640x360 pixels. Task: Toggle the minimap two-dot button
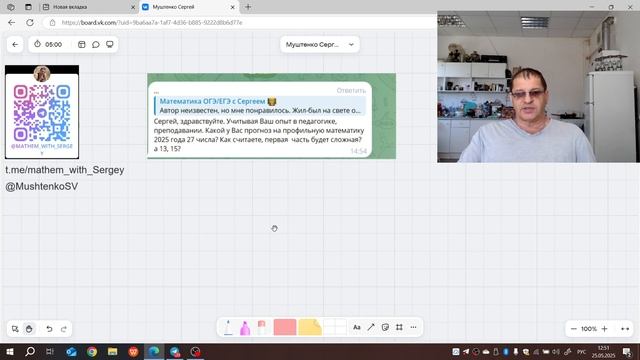click(x=625, y=329)
